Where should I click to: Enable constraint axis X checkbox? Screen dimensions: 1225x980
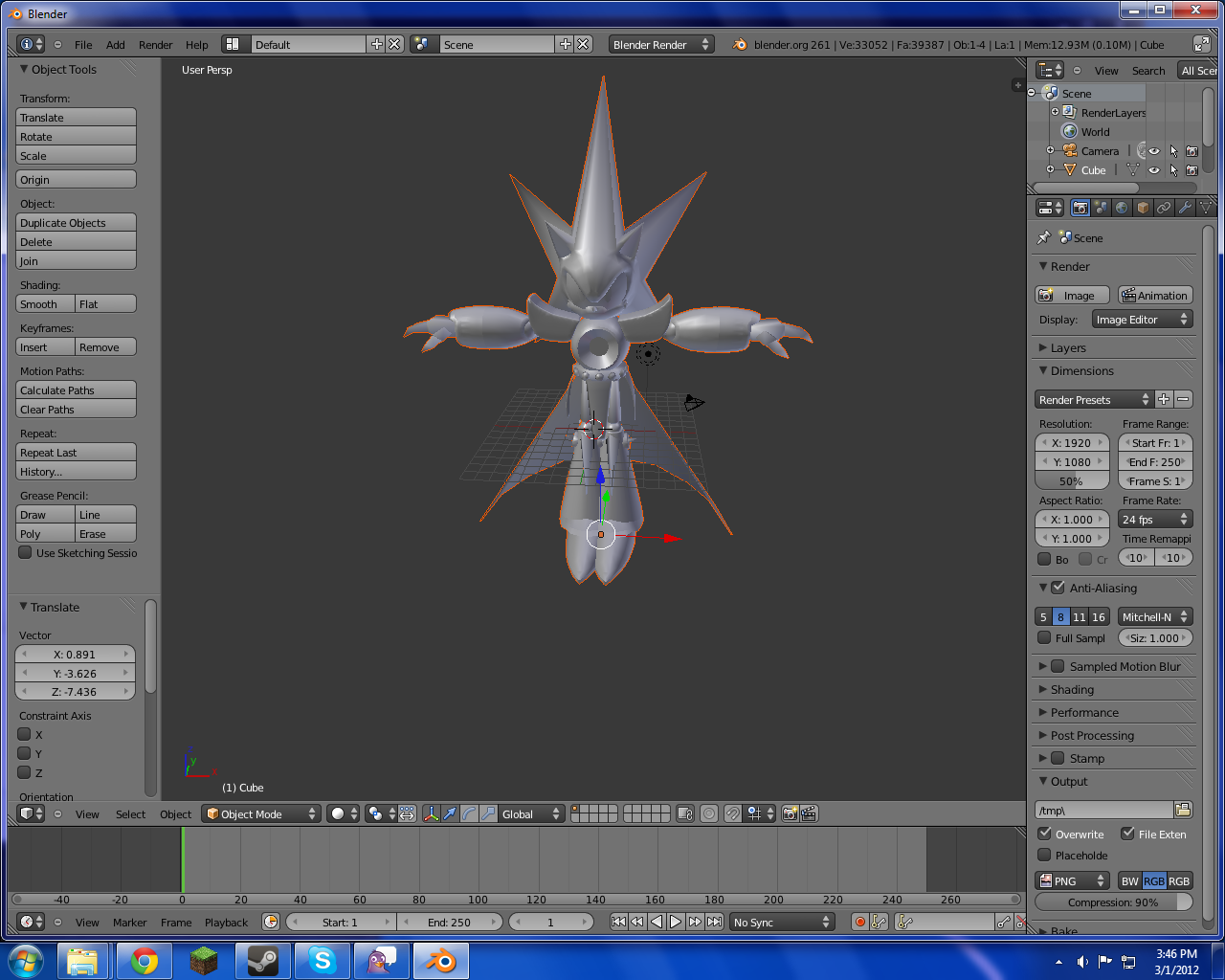[25, 734]
